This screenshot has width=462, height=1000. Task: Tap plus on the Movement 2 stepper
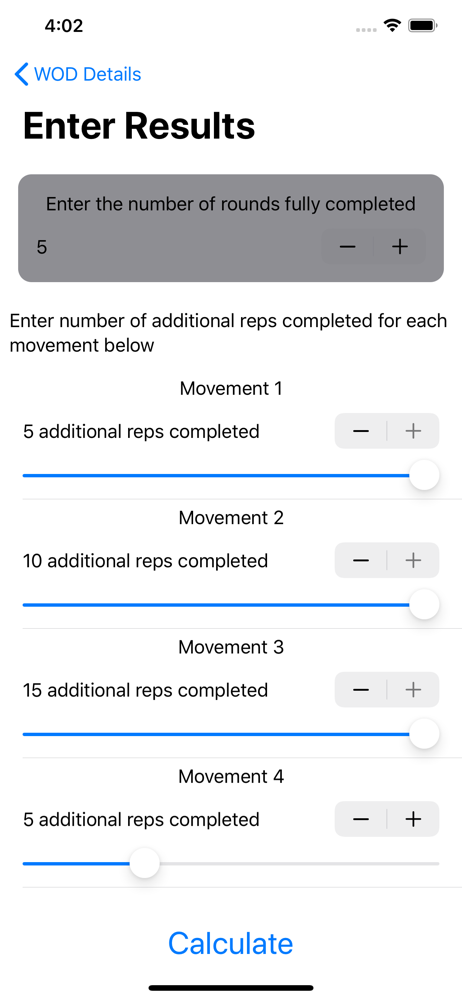414,561
